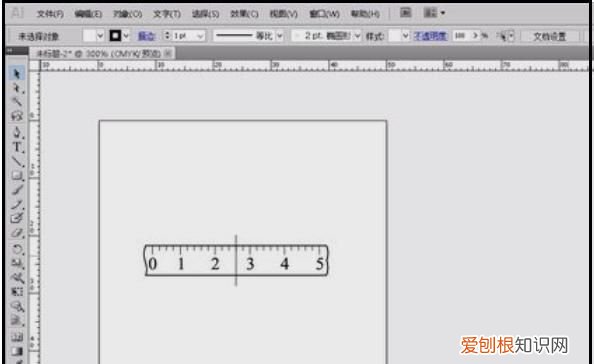Open Adobe Bridge from the menu bar icon

[405, 13]
